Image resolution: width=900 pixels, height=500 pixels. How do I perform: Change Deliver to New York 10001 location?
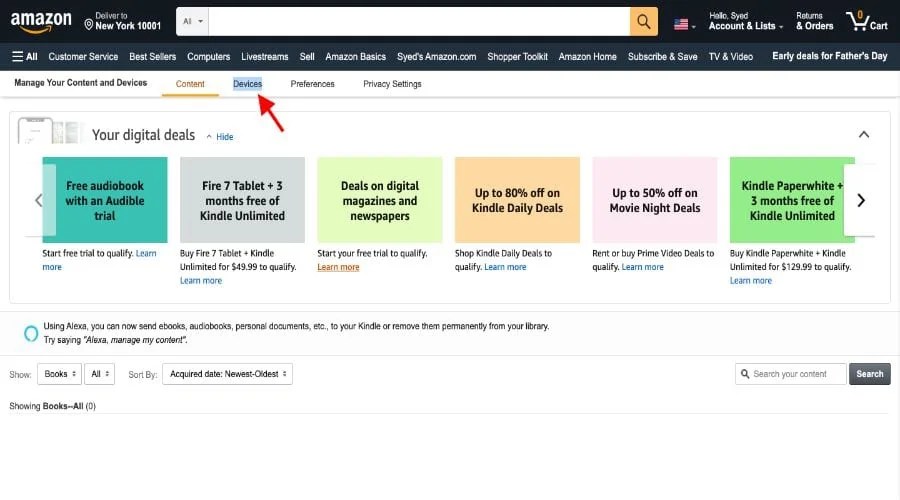pos(122,21)
